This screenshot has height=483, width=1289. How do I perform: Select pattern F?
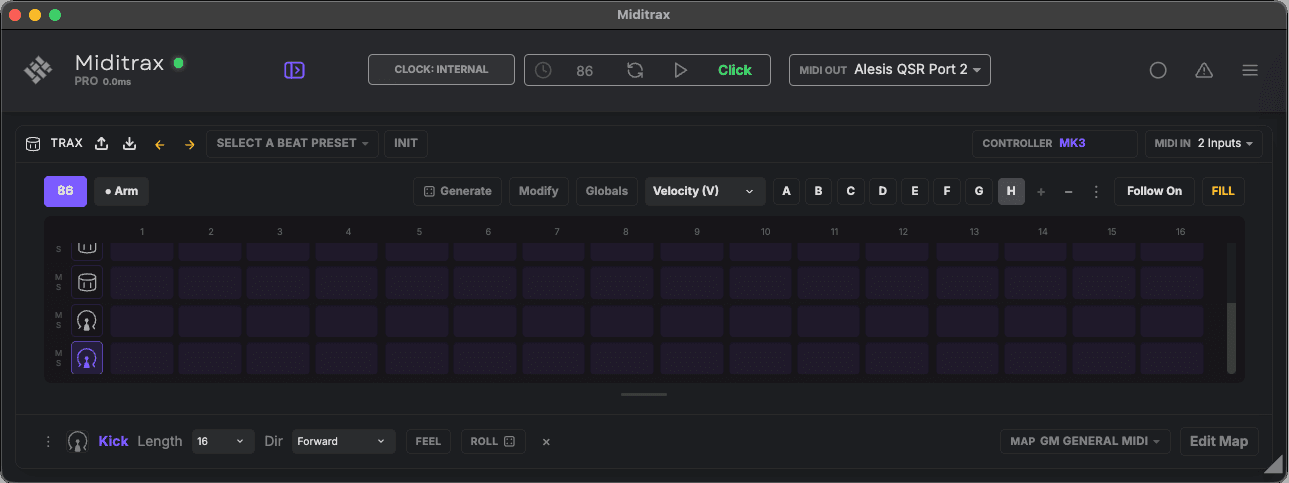(x=947, y=191)
